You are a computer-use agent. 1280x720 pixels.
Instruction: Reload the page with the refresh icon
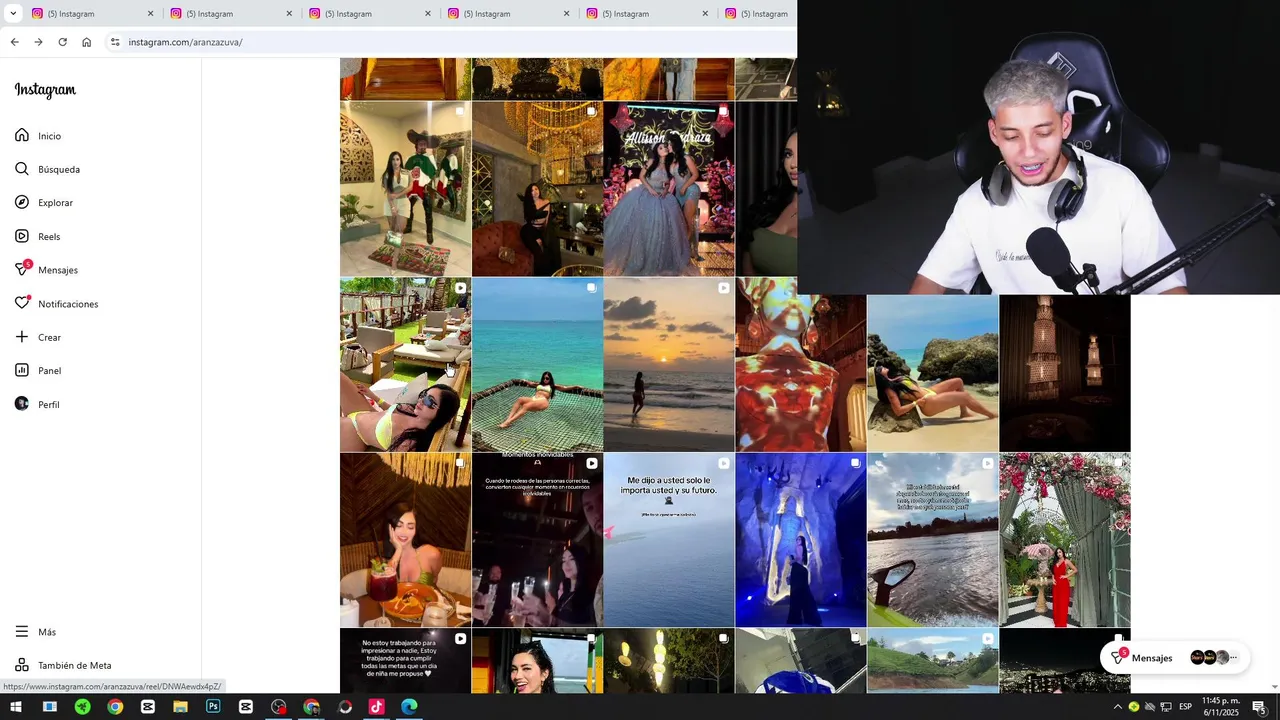62,42
